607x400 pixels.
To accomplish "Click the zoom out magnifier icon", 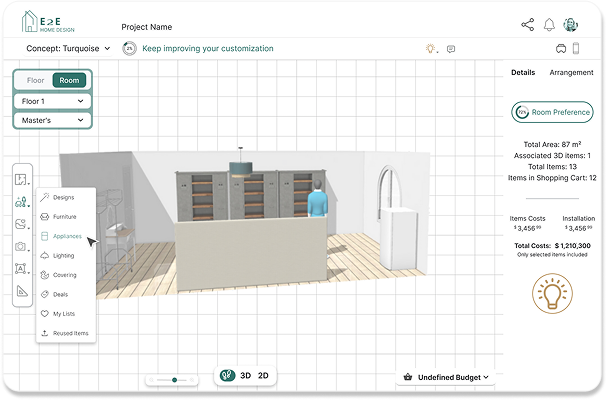I will pos(151,380).
